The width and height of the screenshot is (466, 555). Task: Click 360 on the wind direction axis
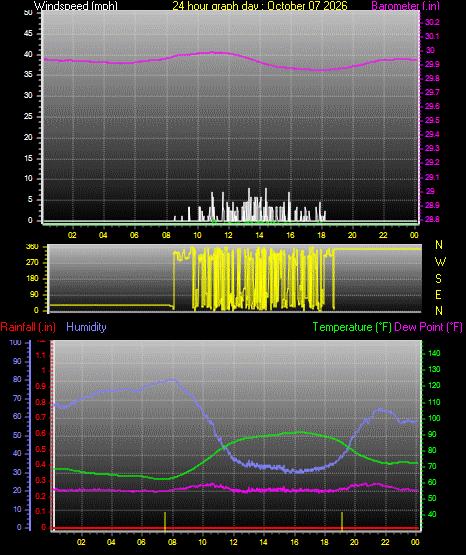[32, 247]
